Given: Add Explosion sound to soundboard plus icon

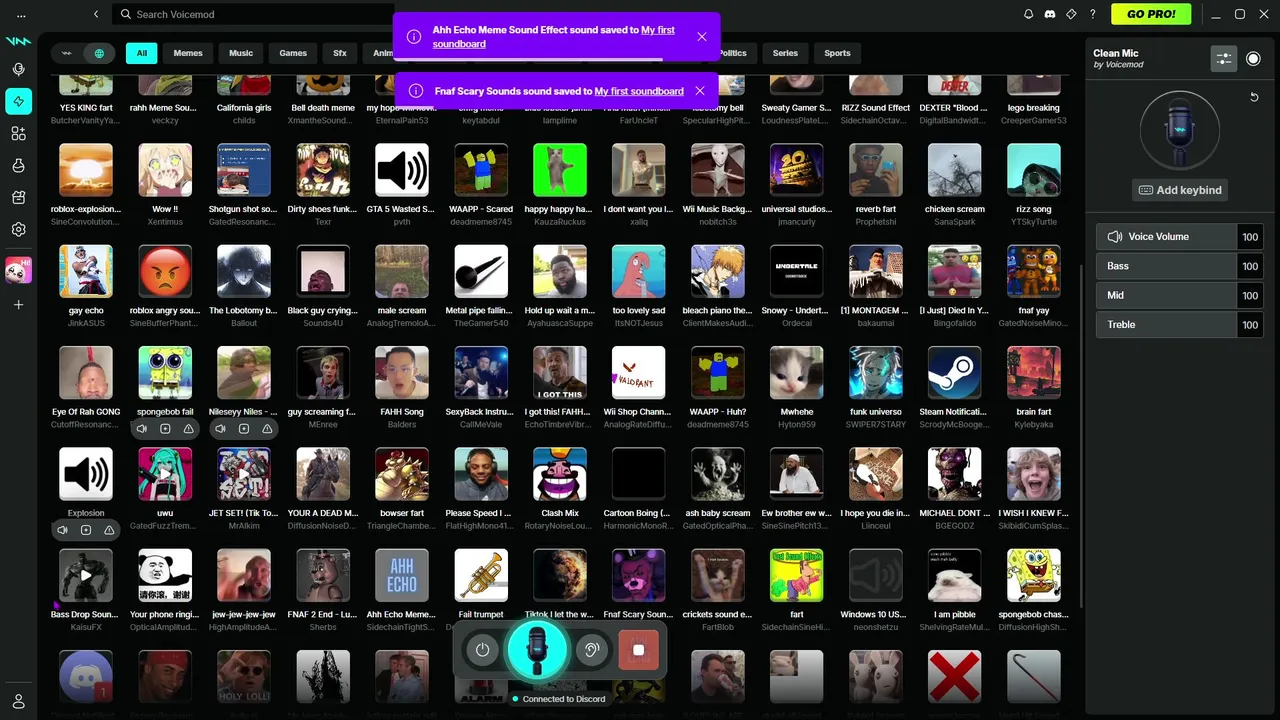Looking at the screenshot, I should tap(86, 530).
